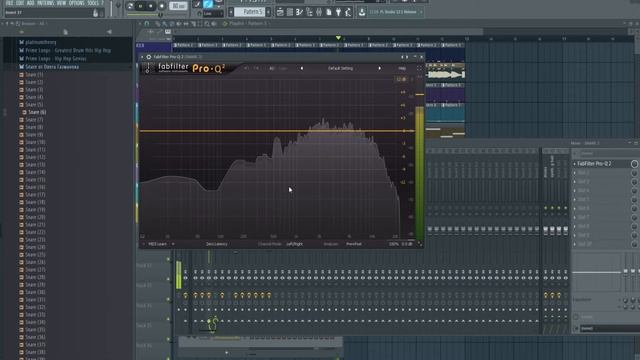Click the Zero Latency processing mode button
The width and height of the screenshot is (640, 360).
coord(217,244)
